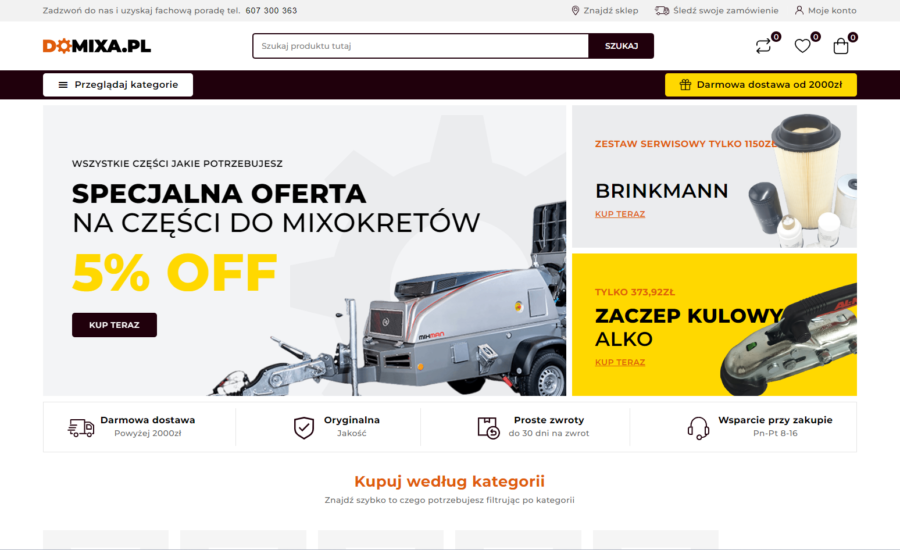900x550 pixels.
Task: Expand the Przeglądaj kategorie menu
Action: click(x=118, y=85)
